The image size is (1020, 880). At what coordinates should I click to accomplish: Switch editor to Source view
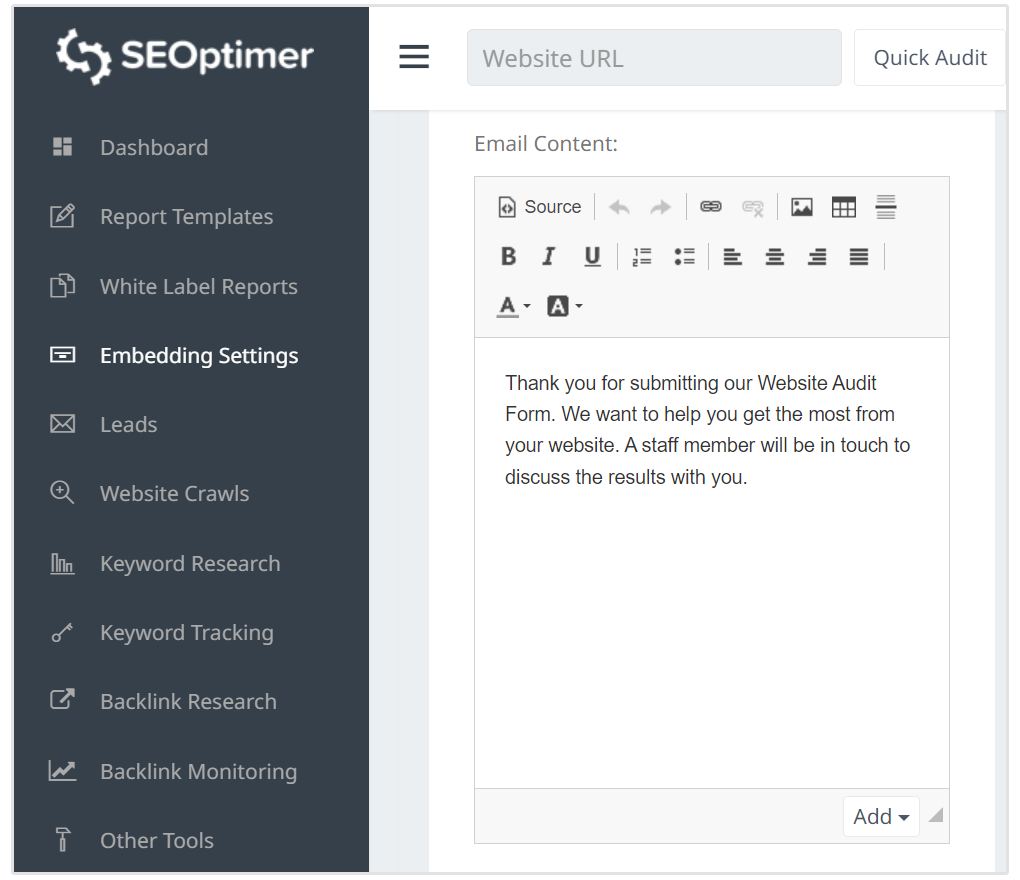540,207
